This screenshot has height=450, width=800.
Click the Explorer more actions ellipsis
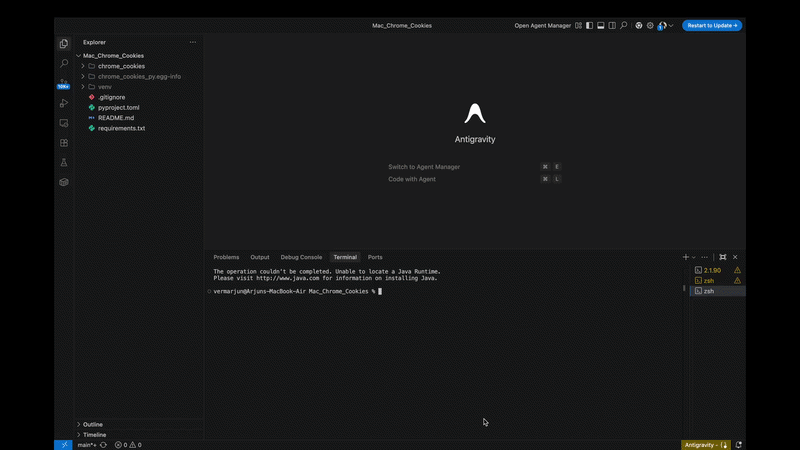pos(193,42)
